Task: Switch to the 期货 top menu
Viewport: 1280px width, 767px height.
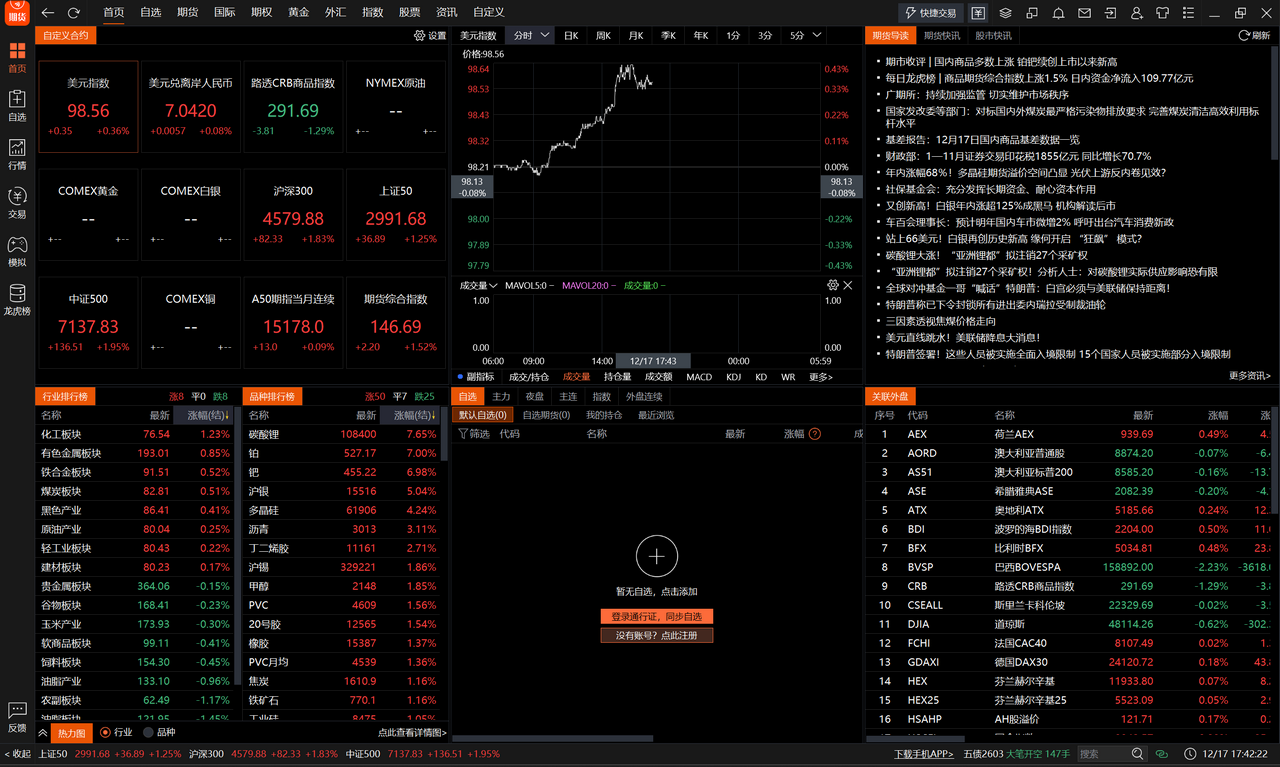Action: pyautogui.click(x=187, y=13)
